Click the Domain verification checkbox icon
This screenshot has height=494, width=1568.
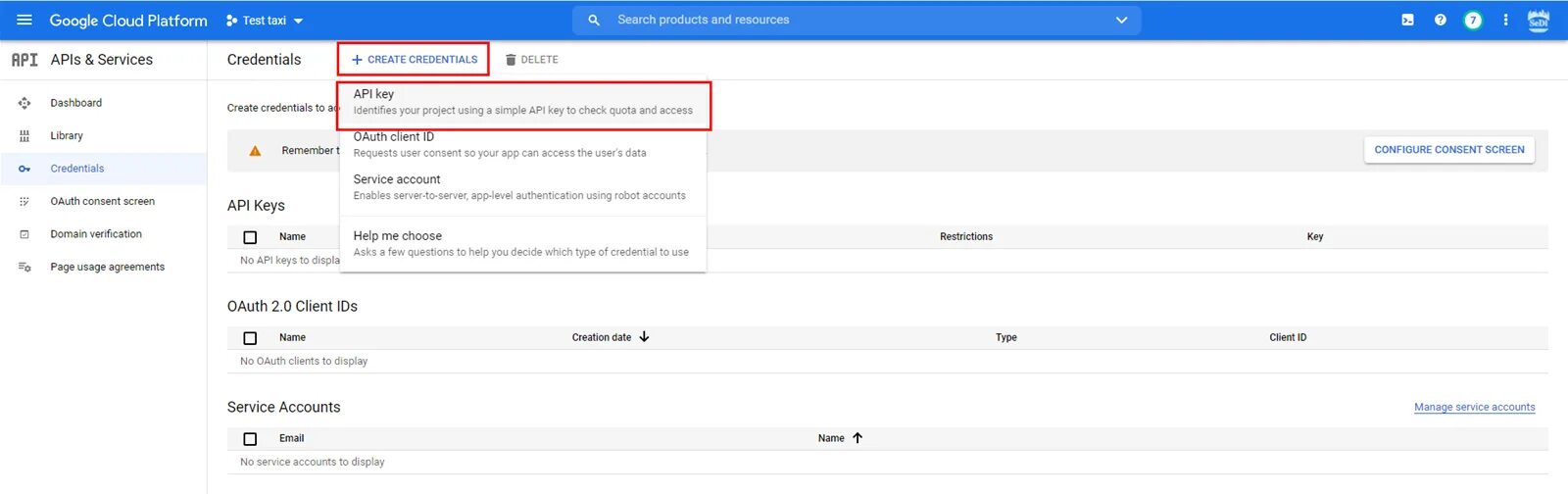(24, 234)
